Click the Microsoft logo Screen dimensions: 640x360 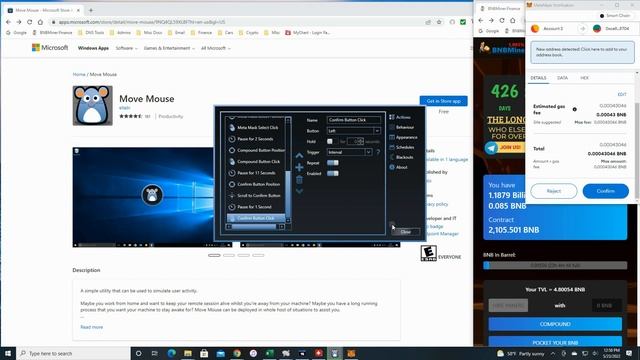point(50,48)
